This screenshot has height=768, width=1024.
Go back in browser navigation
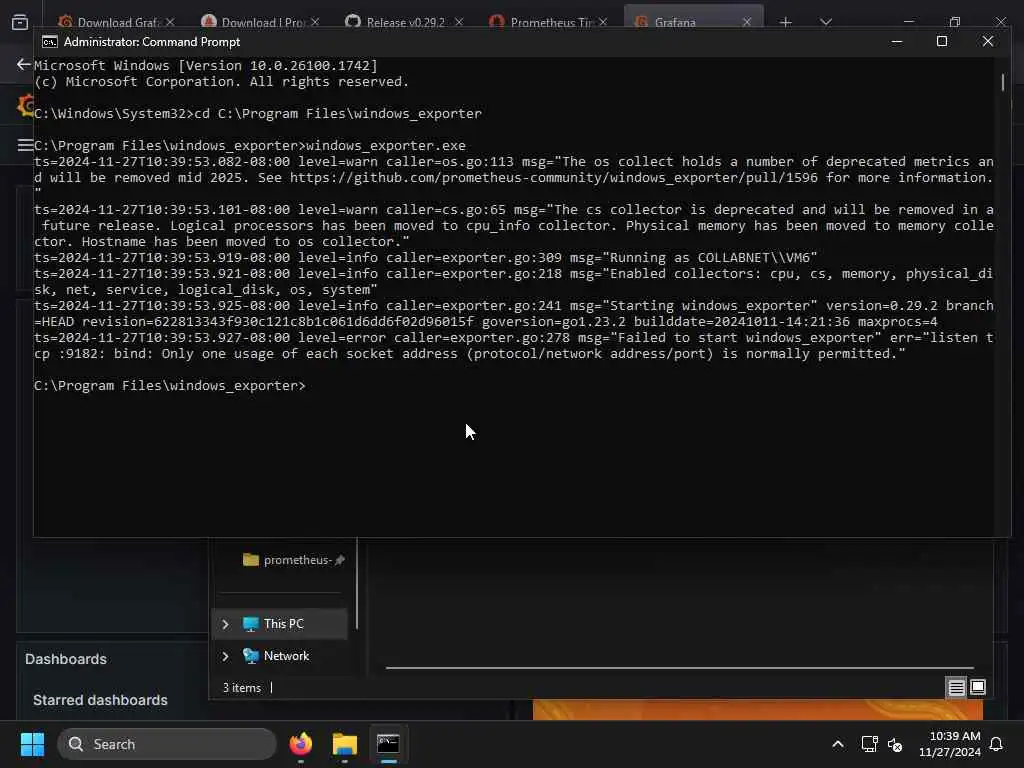point(24,64)
